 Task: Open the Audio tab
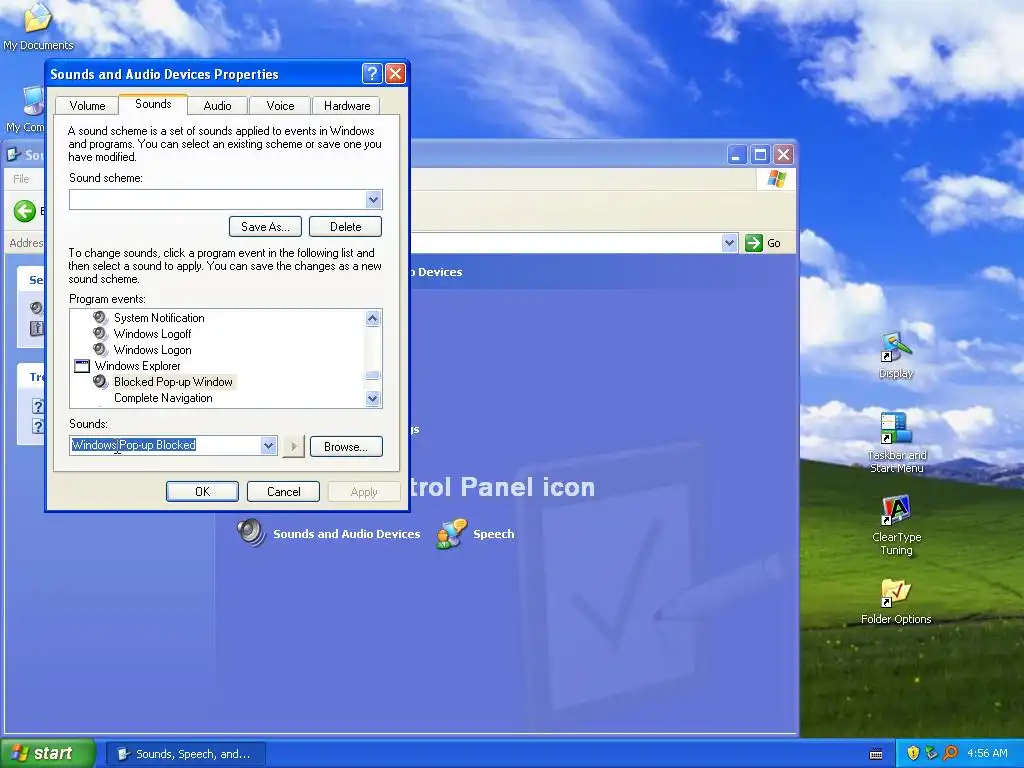[217, 106]
